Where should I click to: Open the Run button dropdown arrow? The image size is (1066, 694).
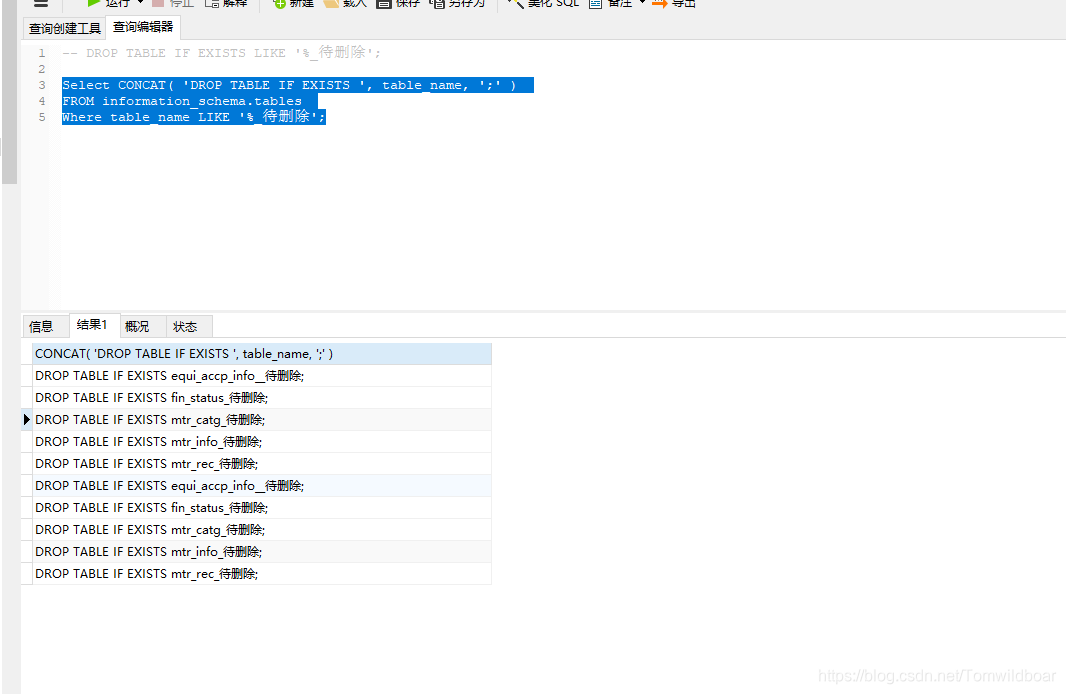coord(141,2)
